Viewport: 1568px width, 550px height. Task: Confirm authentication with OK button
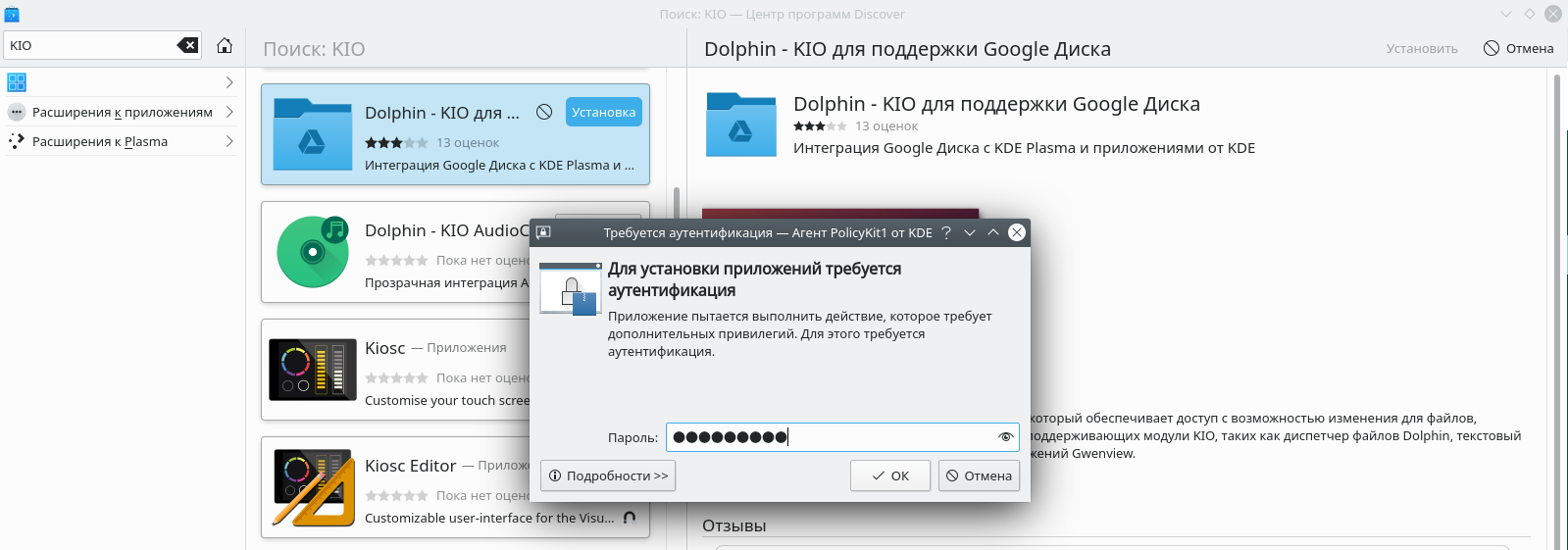pos(890,475)
